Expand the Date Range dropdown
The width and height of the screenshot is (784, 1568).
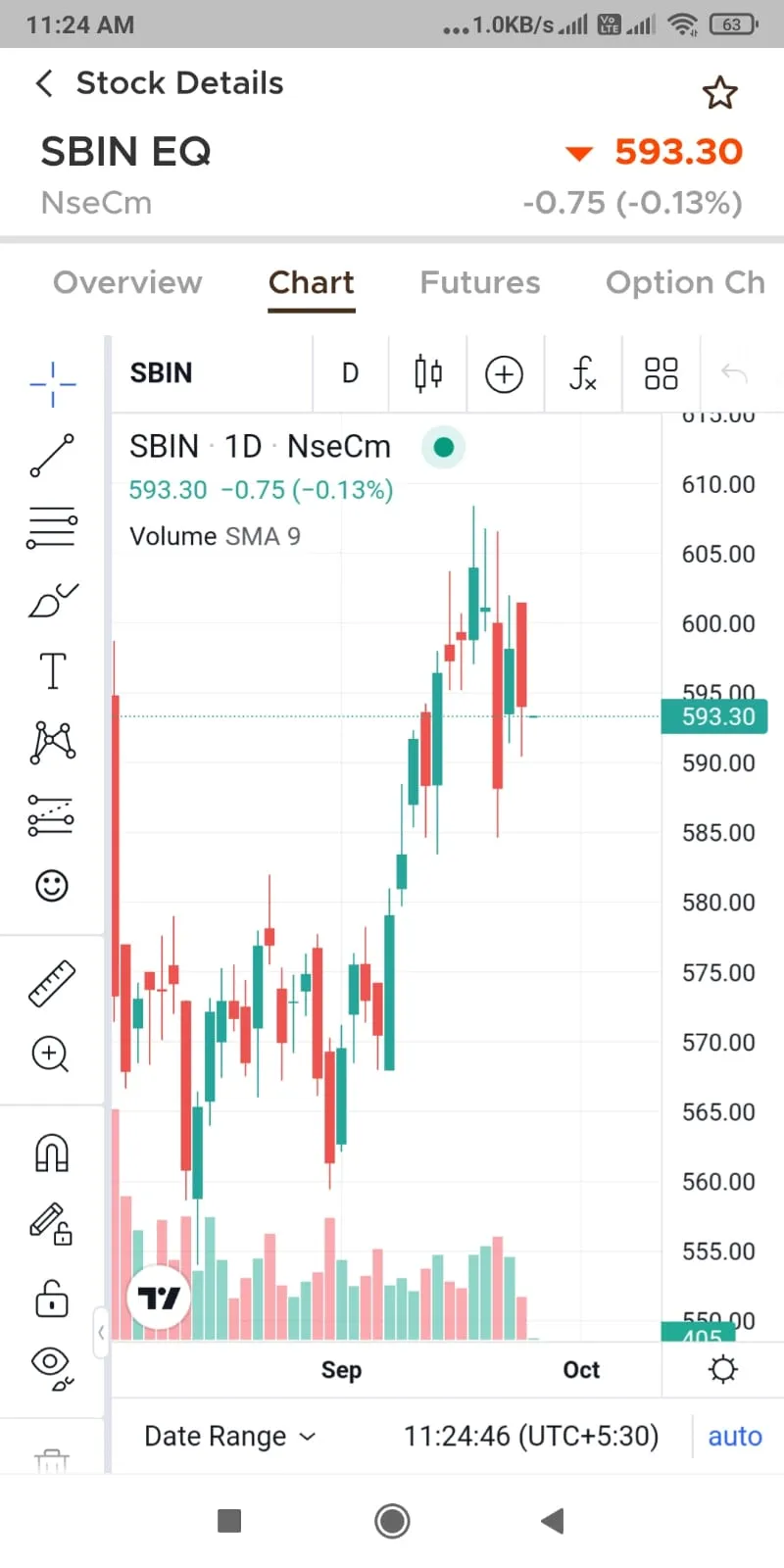(230, 1436)
